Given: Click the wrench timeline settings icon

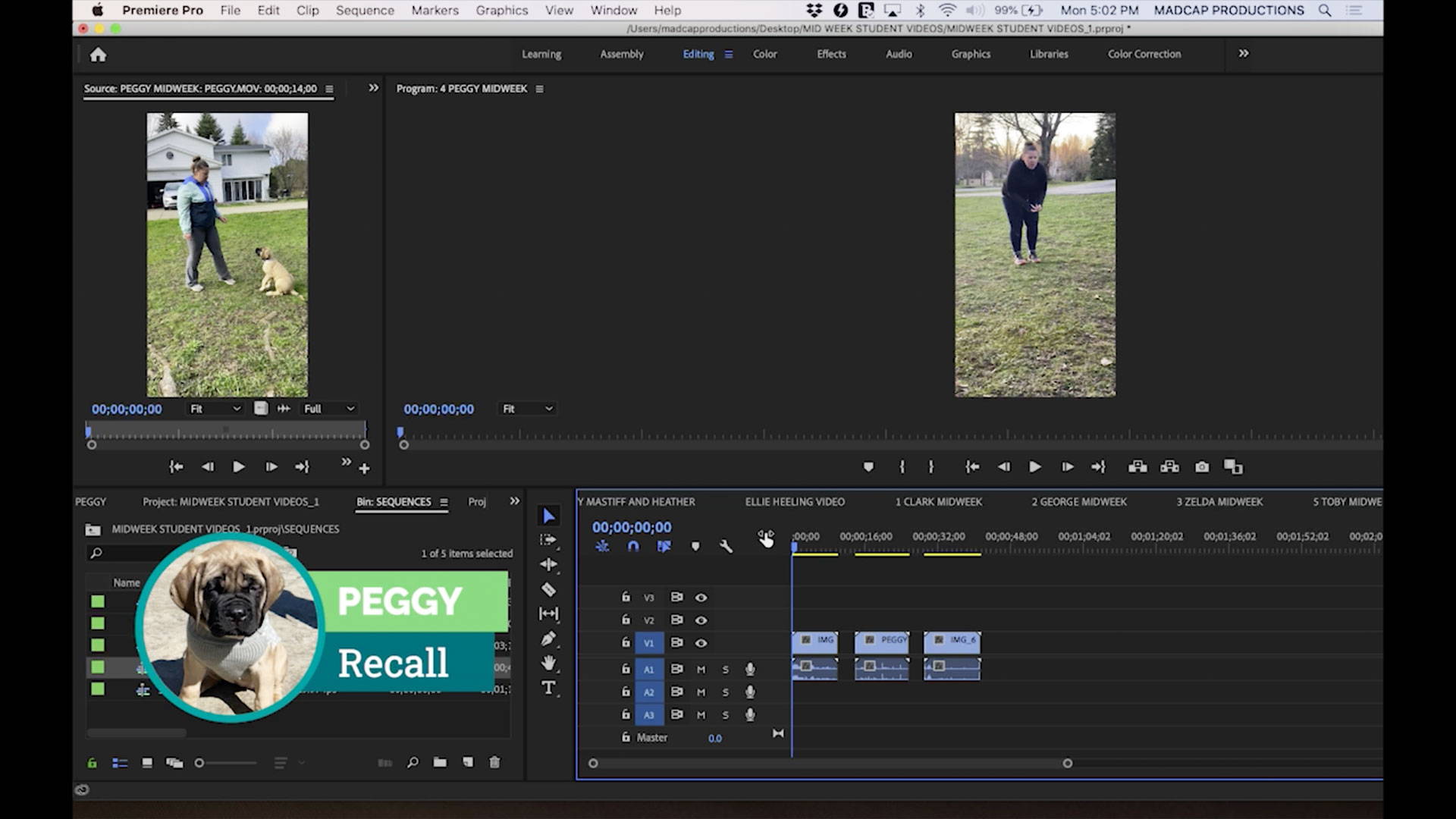Looking at the screenshot, I should coord(726,547).
